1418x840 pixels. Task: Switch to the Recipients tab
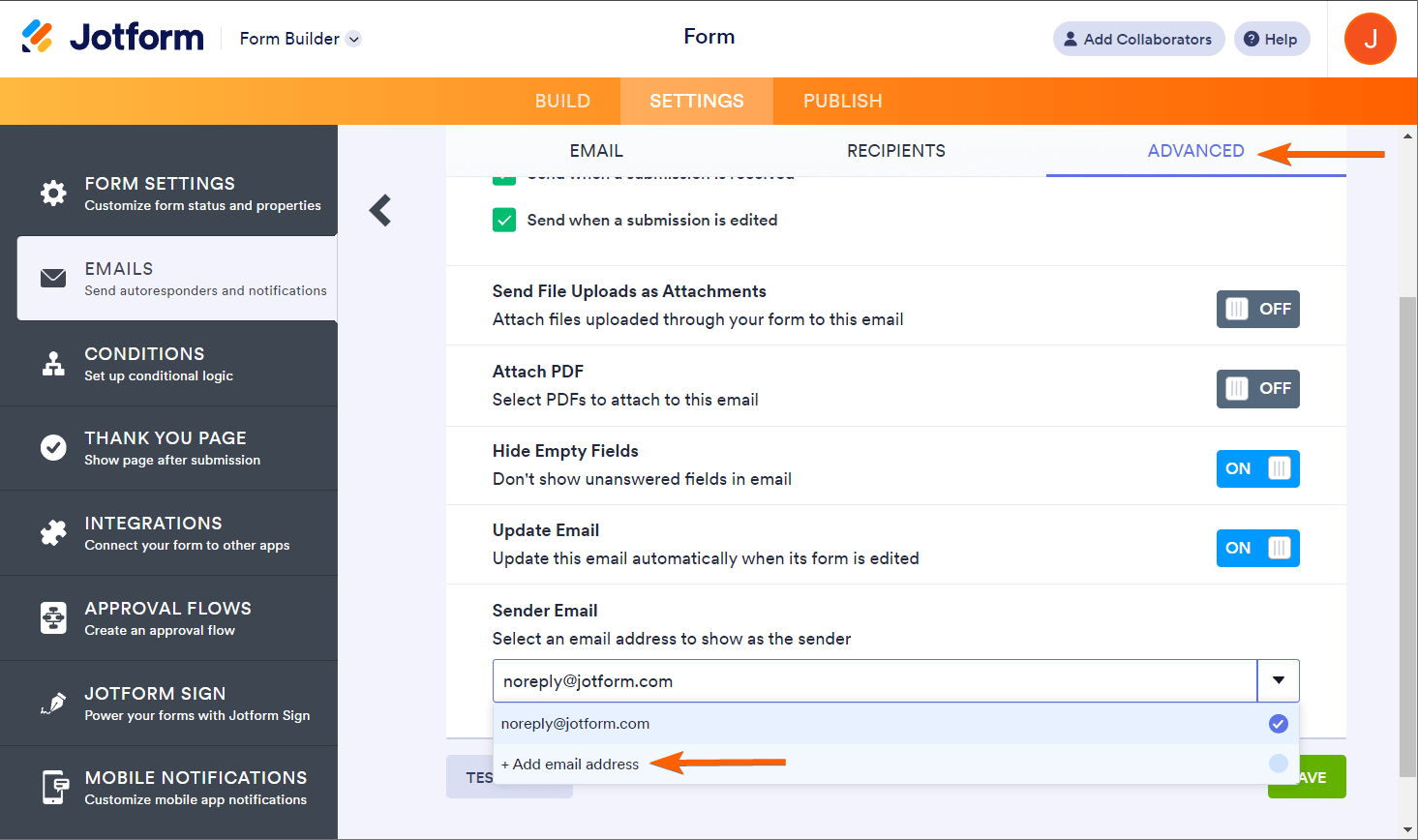pyautogui.click(x=895, y=151)
